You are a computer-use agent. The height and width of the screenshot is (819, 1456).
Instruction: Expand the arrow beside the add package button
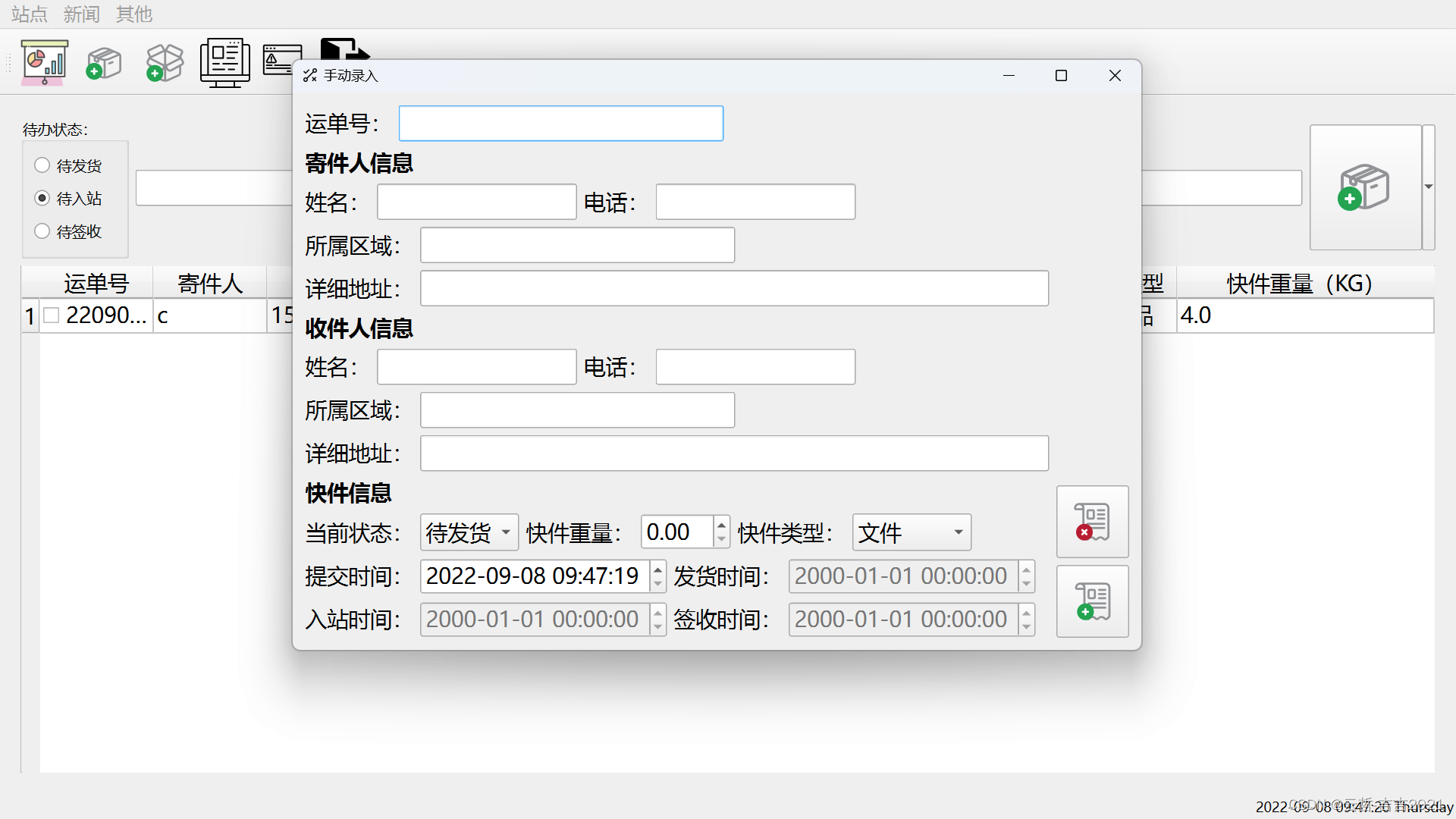coord(1429,187)
